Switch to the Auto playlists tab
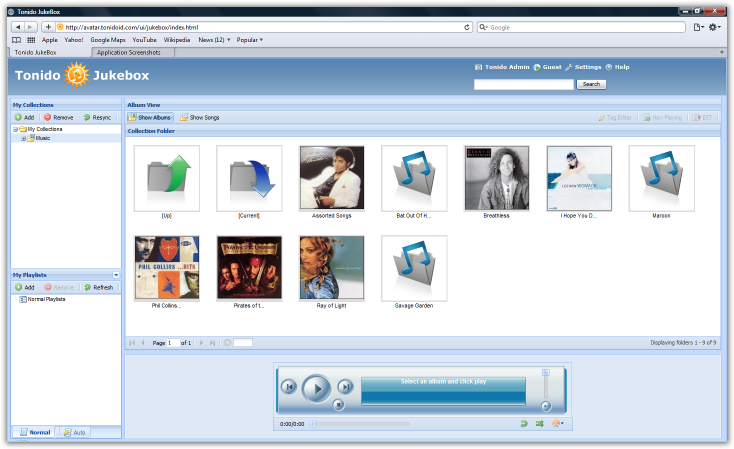Viewport: 734px width, 449px height. click(74, 433)
